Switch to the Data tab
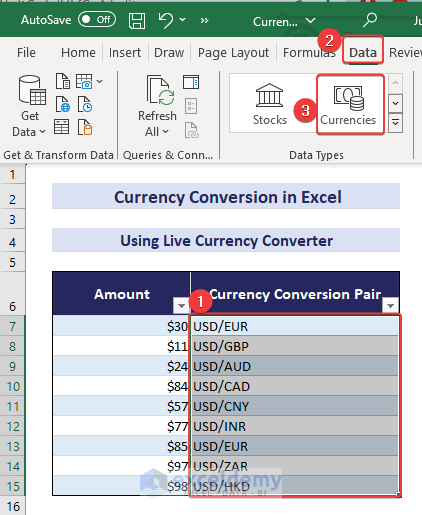 click(x=363, y=53)
